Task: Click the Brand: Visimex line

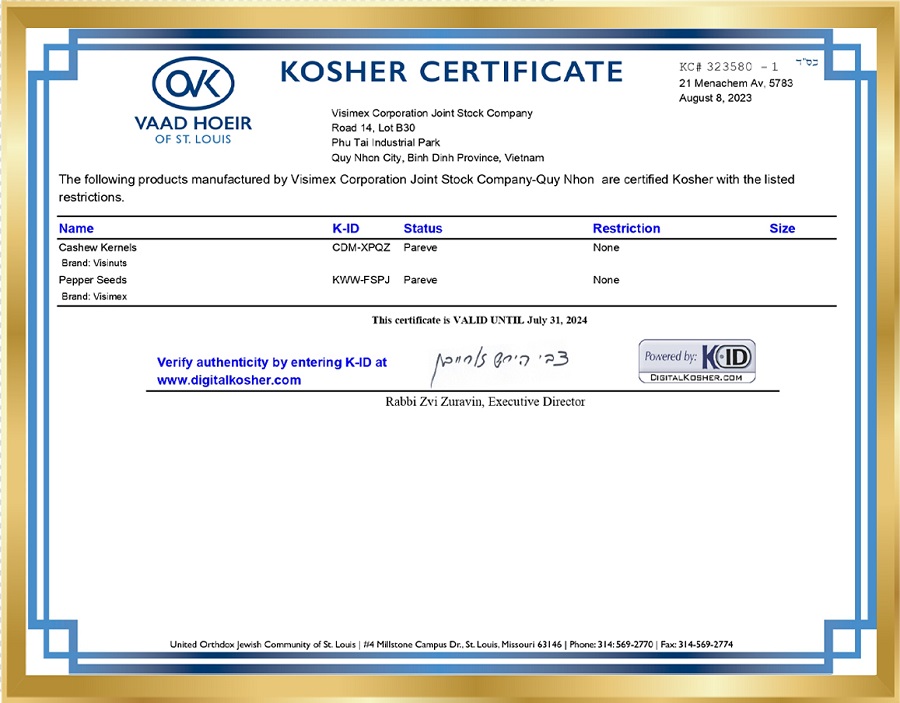Action: coord(94,296)
